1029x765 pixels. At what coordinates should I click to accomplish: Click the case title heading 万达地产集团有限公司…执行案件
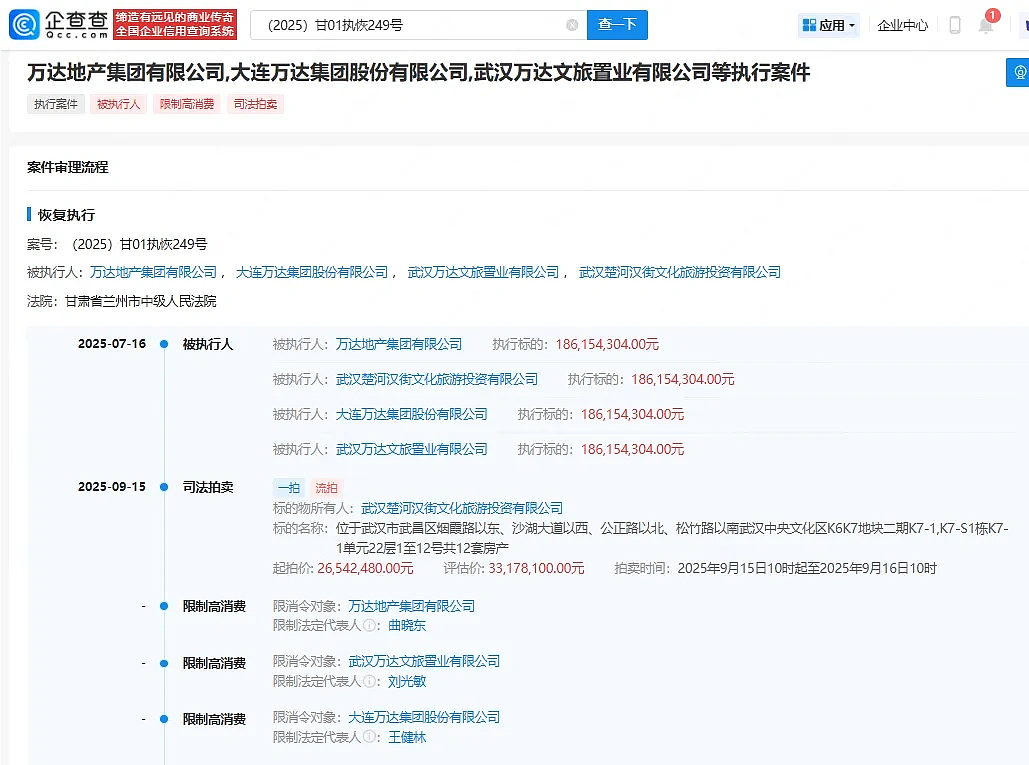419,72
